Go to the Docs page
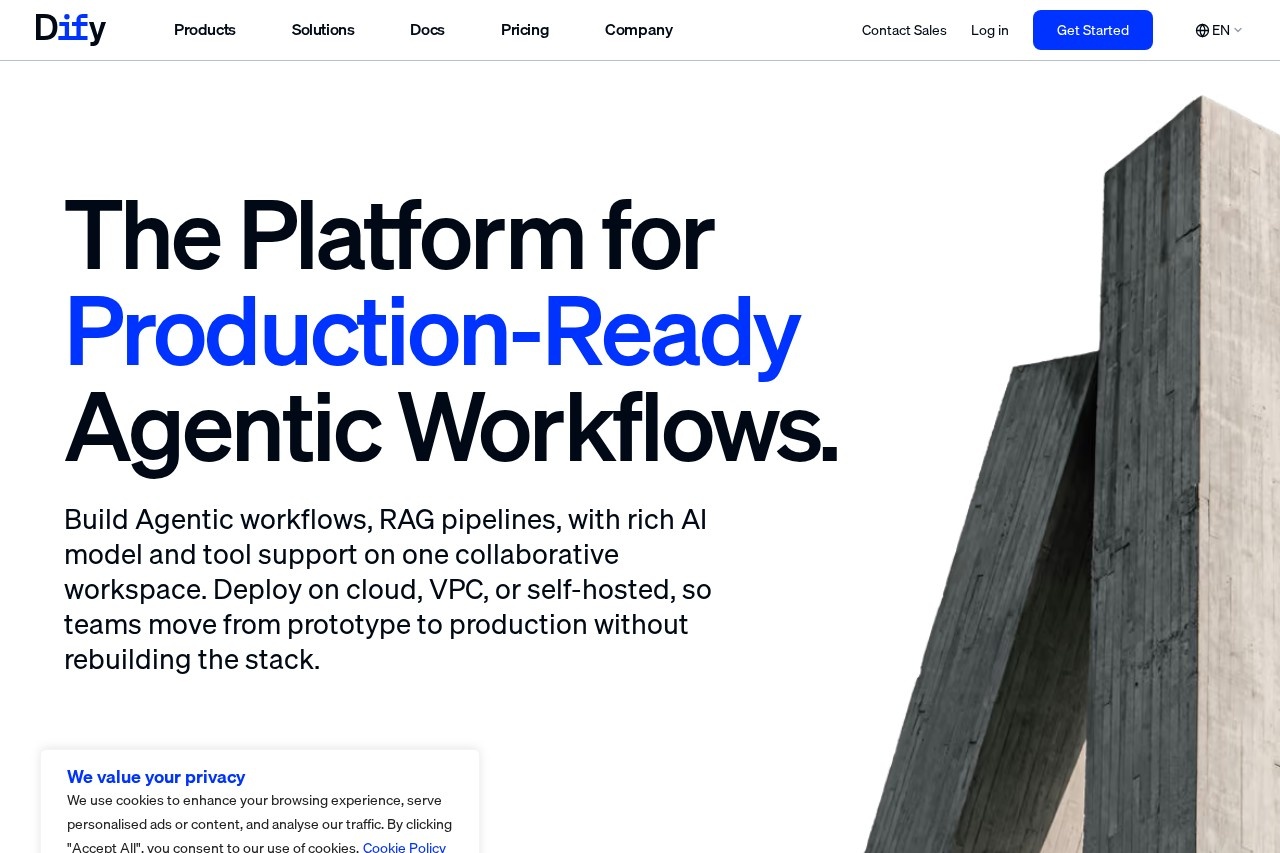The width and height of the screenshot is (1280, 853). coord(427,30)
